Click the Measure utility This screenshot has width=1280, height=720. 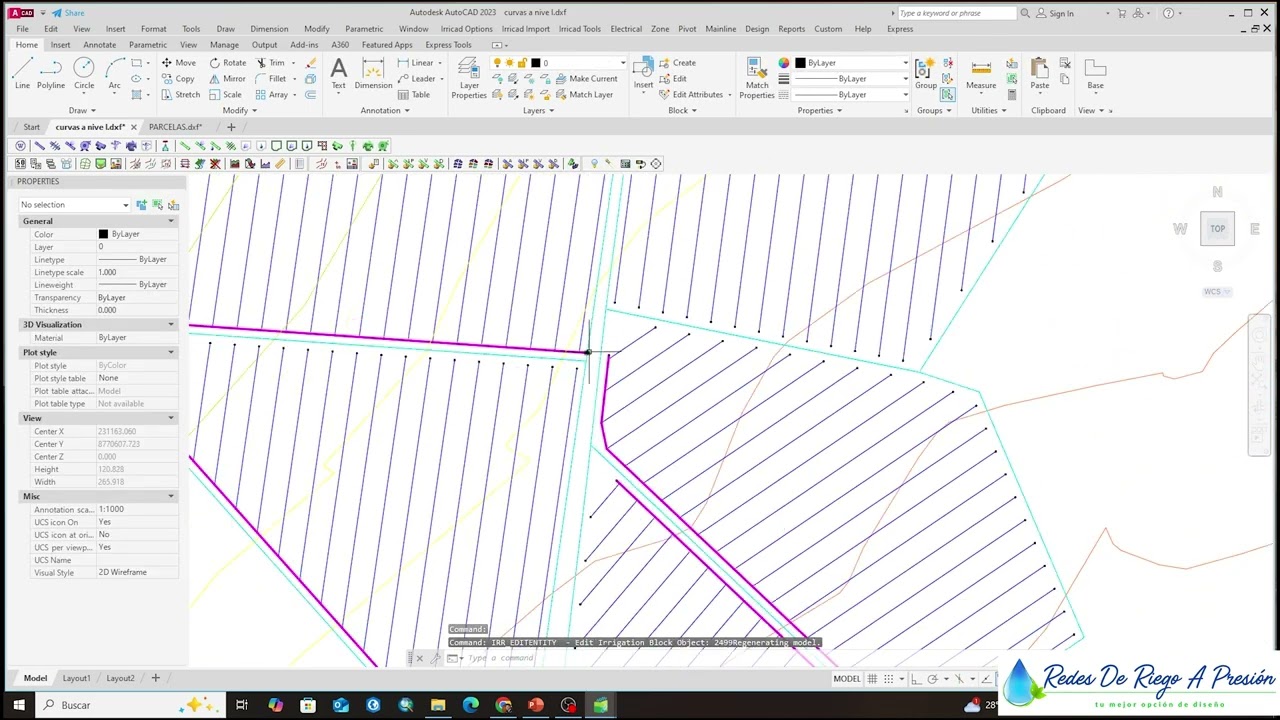(981, 73)
